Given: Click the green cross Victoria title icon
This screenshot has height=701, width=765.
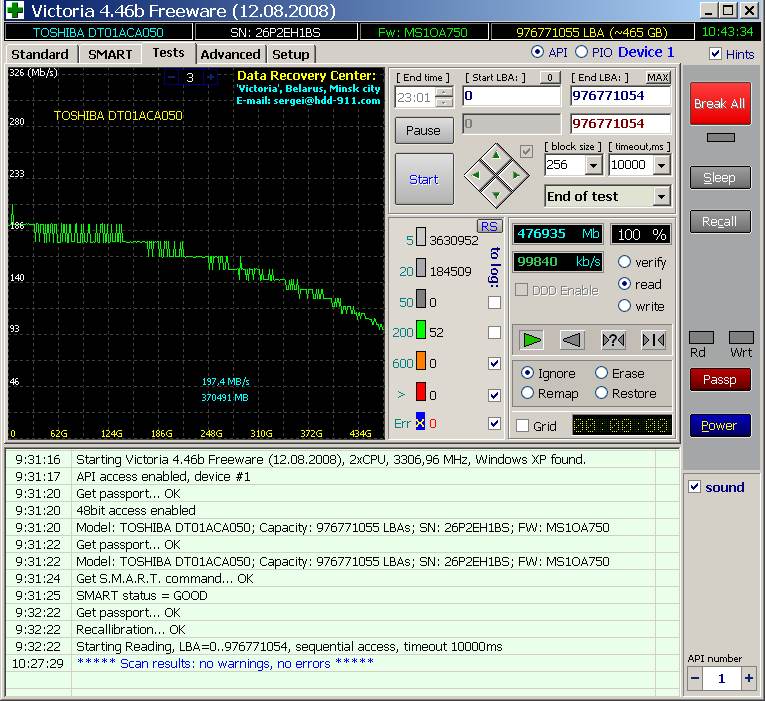Looking at the screenshot, I should 15,10.
